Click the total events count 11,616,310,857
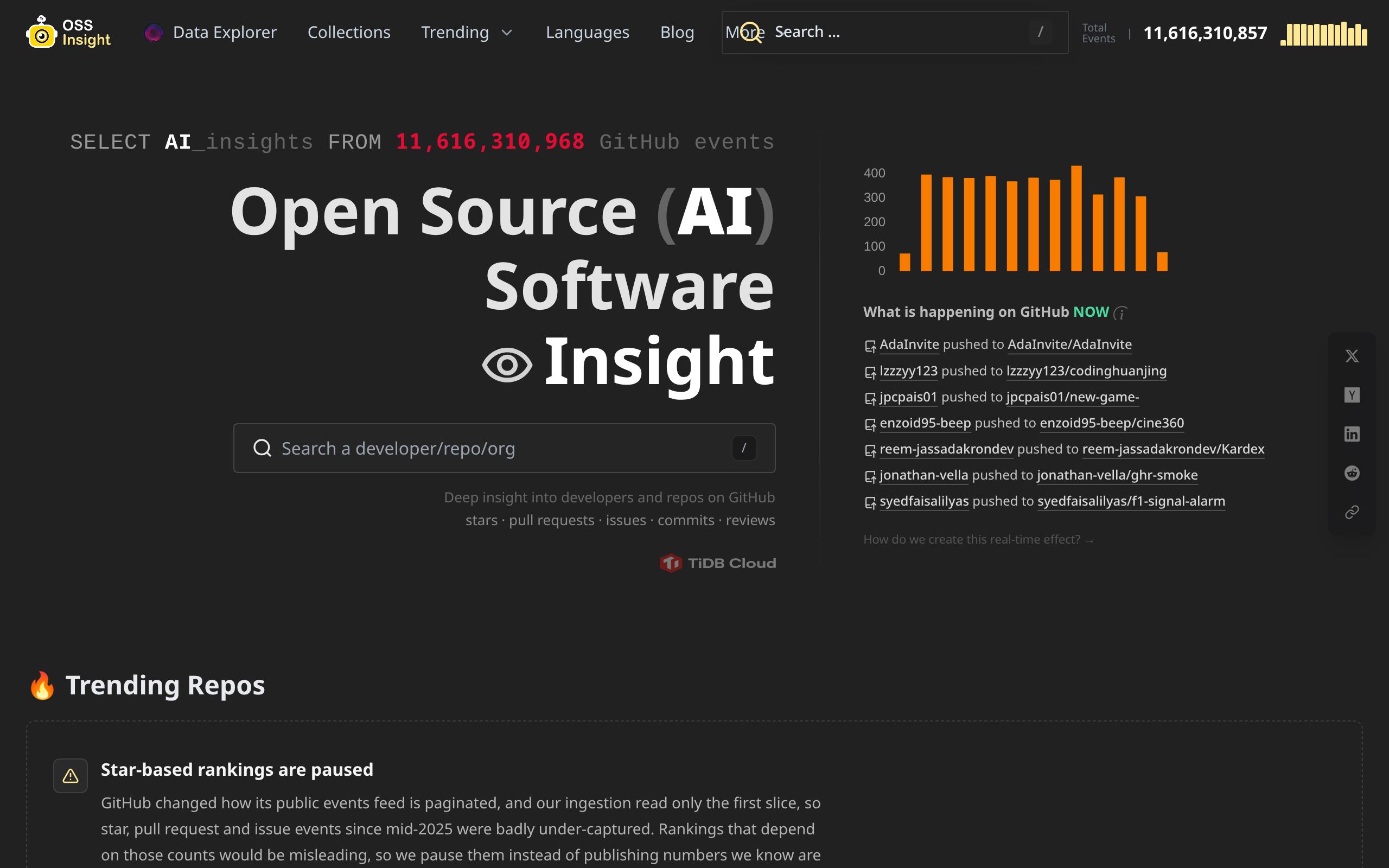The width and height of the screenshot is (1389, 868). click(x=1205, y=33)
